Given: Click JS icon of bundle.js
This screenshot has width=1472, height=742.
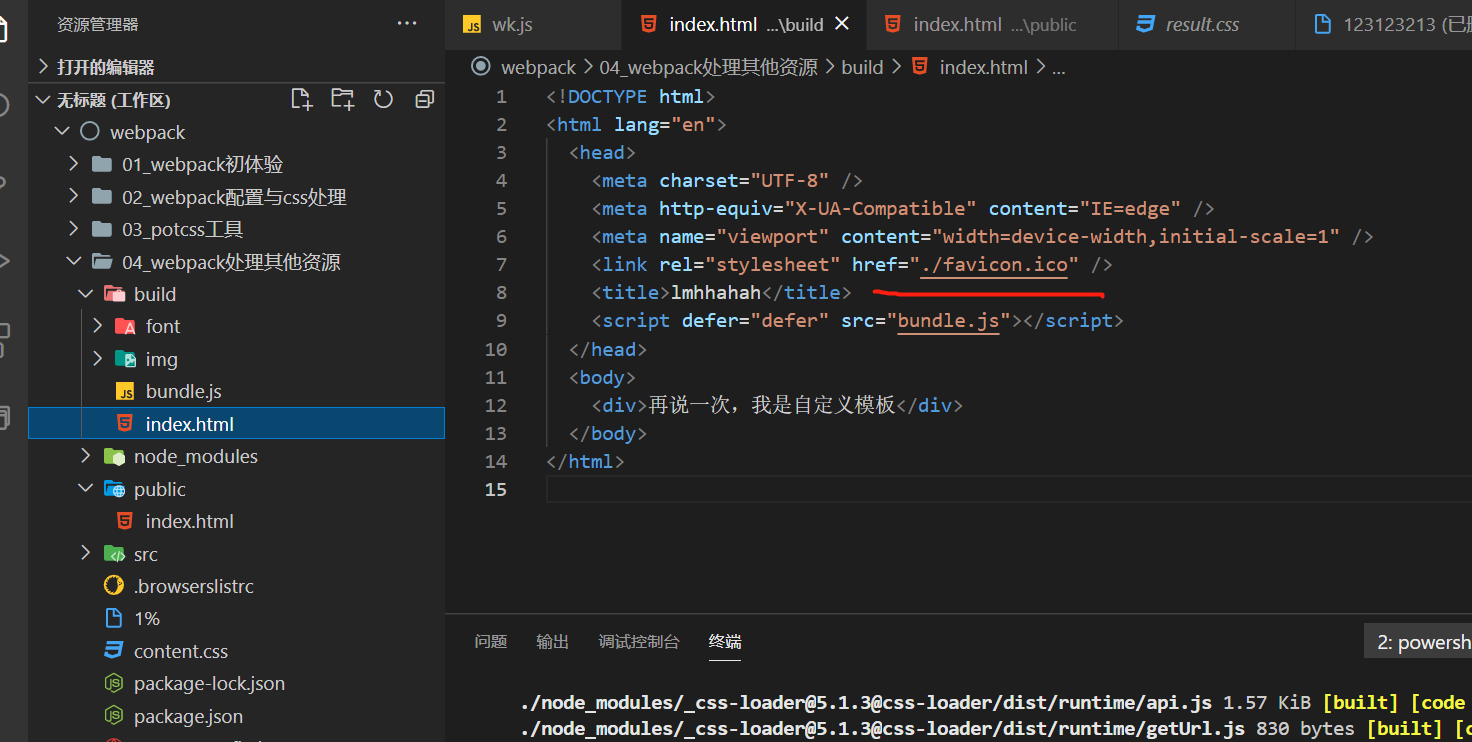Looking at the screenshot, I should pyautogui.click(x=125, y=391).
